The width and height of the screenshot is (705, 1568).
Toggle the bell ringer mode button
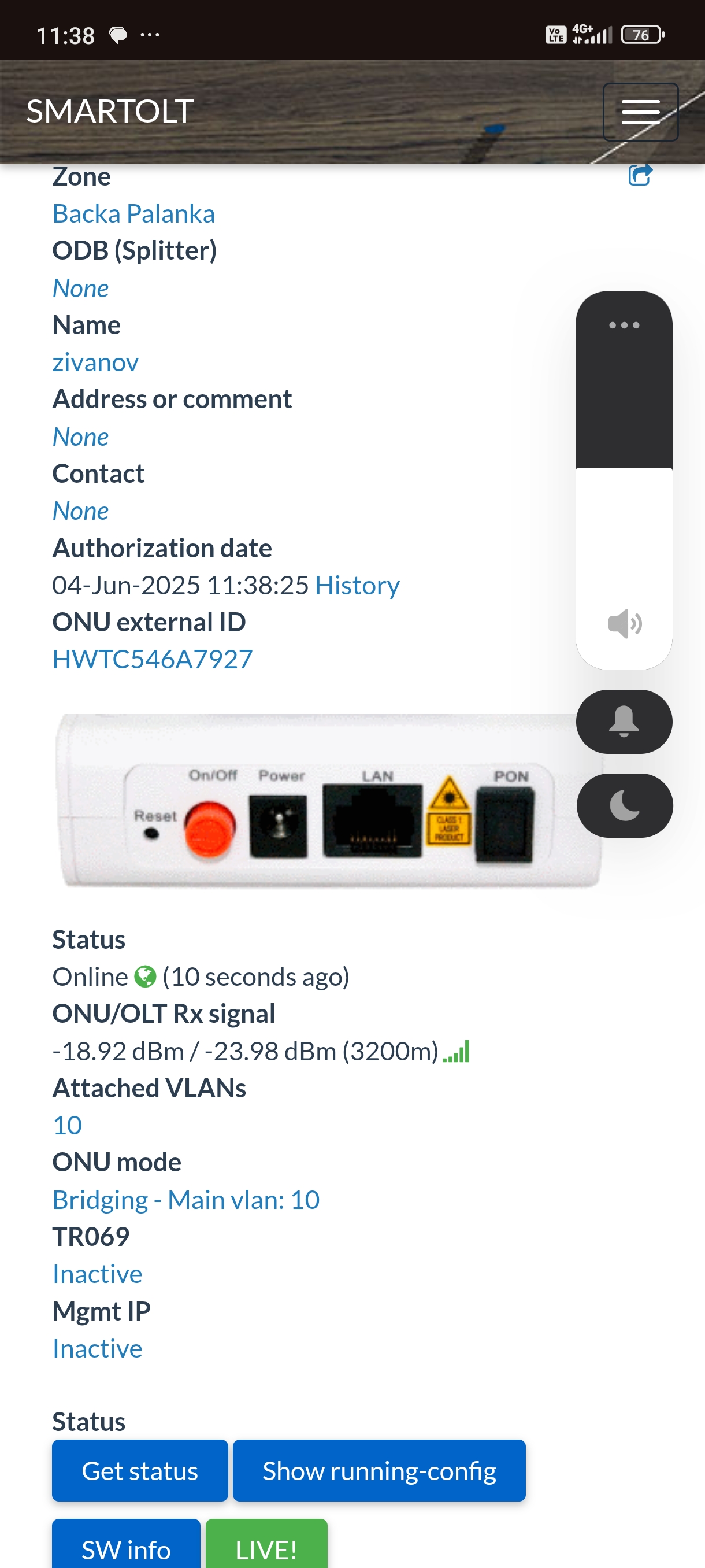624,722
